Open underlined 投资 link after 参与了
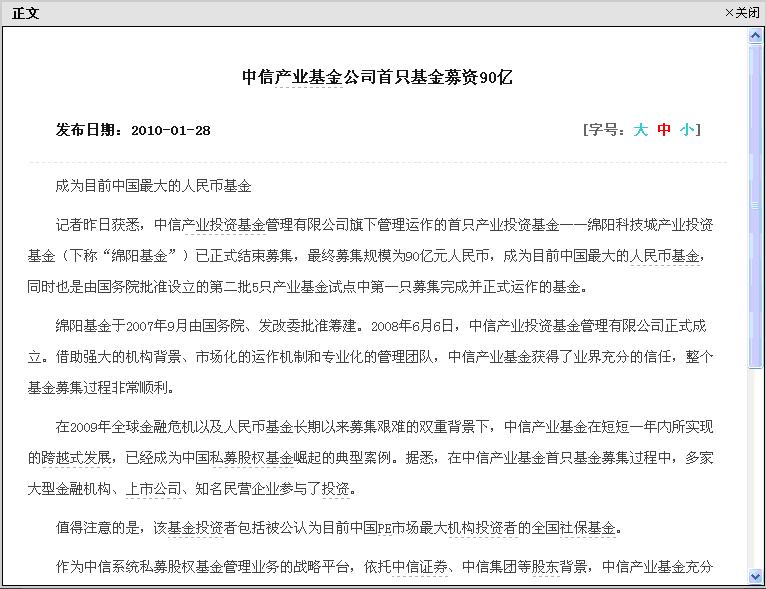766x589 pixels. coord(336,489)
